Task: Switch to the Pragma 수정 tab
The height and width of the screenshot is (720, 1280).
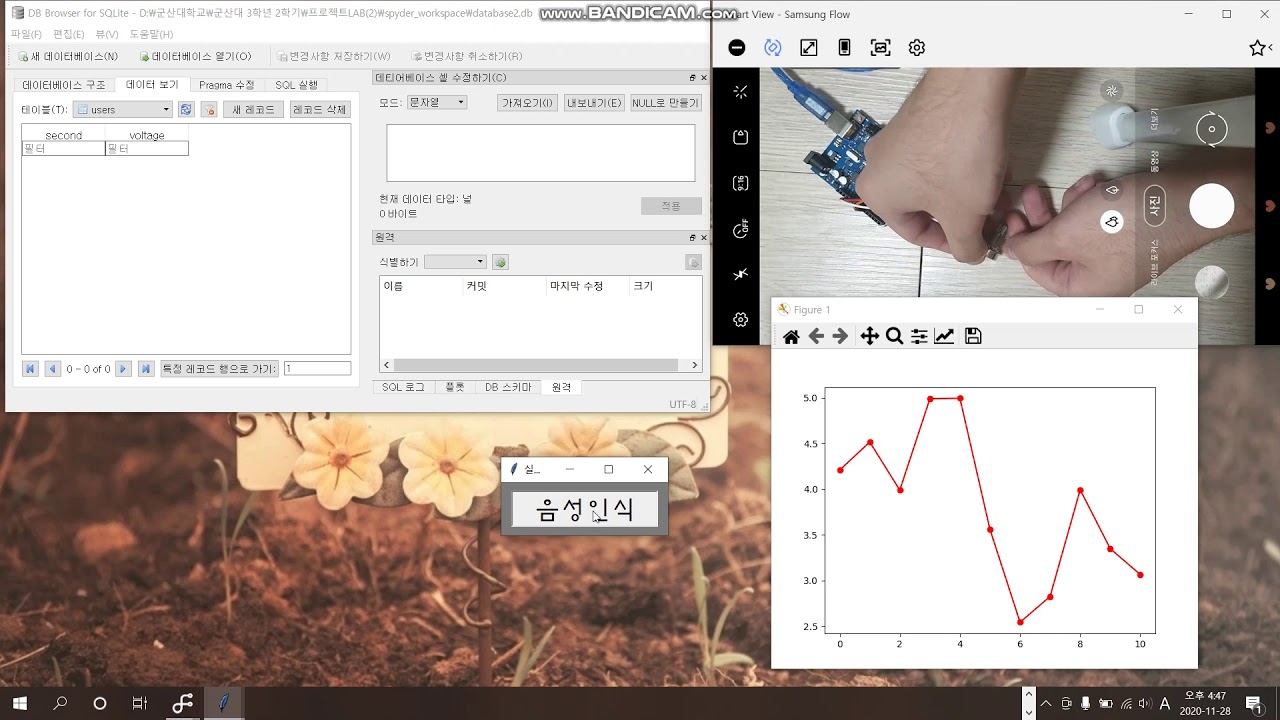Action: tap(227, 85)
